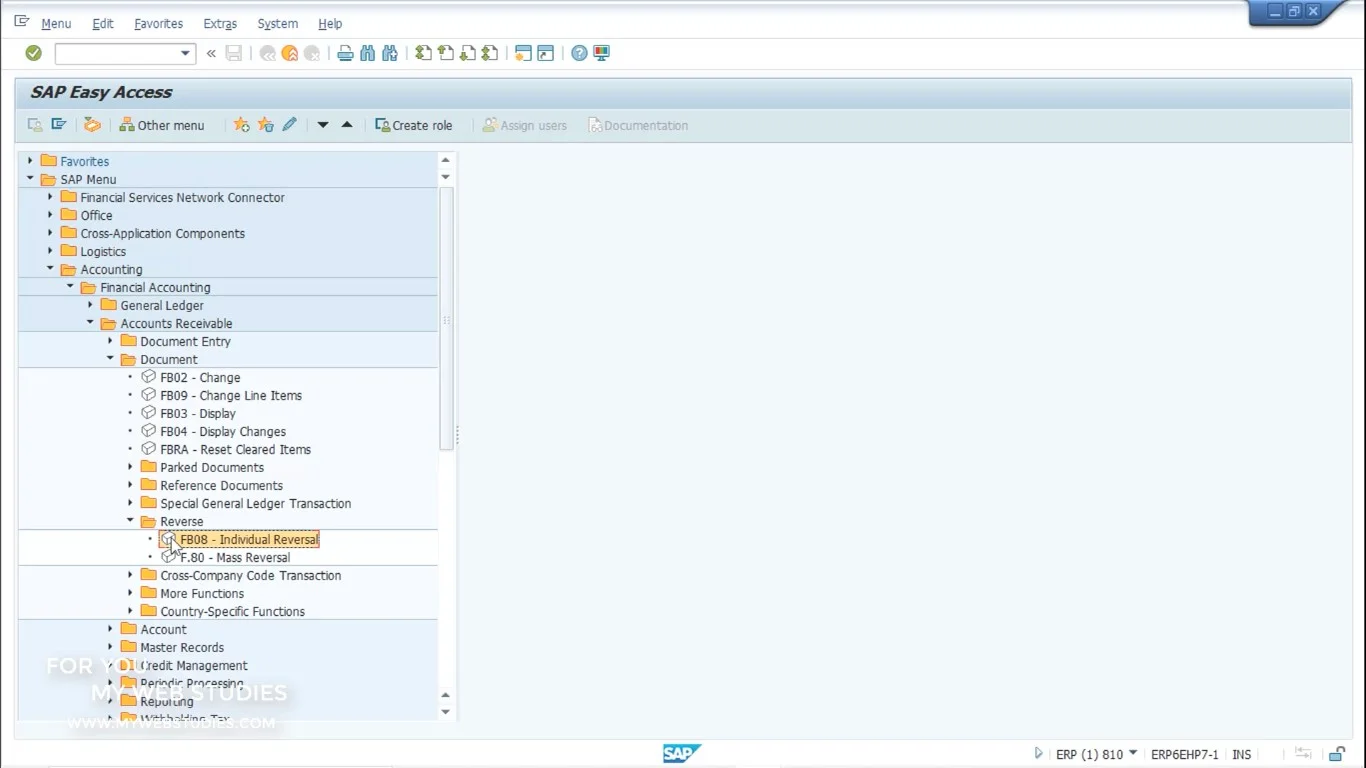
Task: Click the Create role button
Action: 414,125
